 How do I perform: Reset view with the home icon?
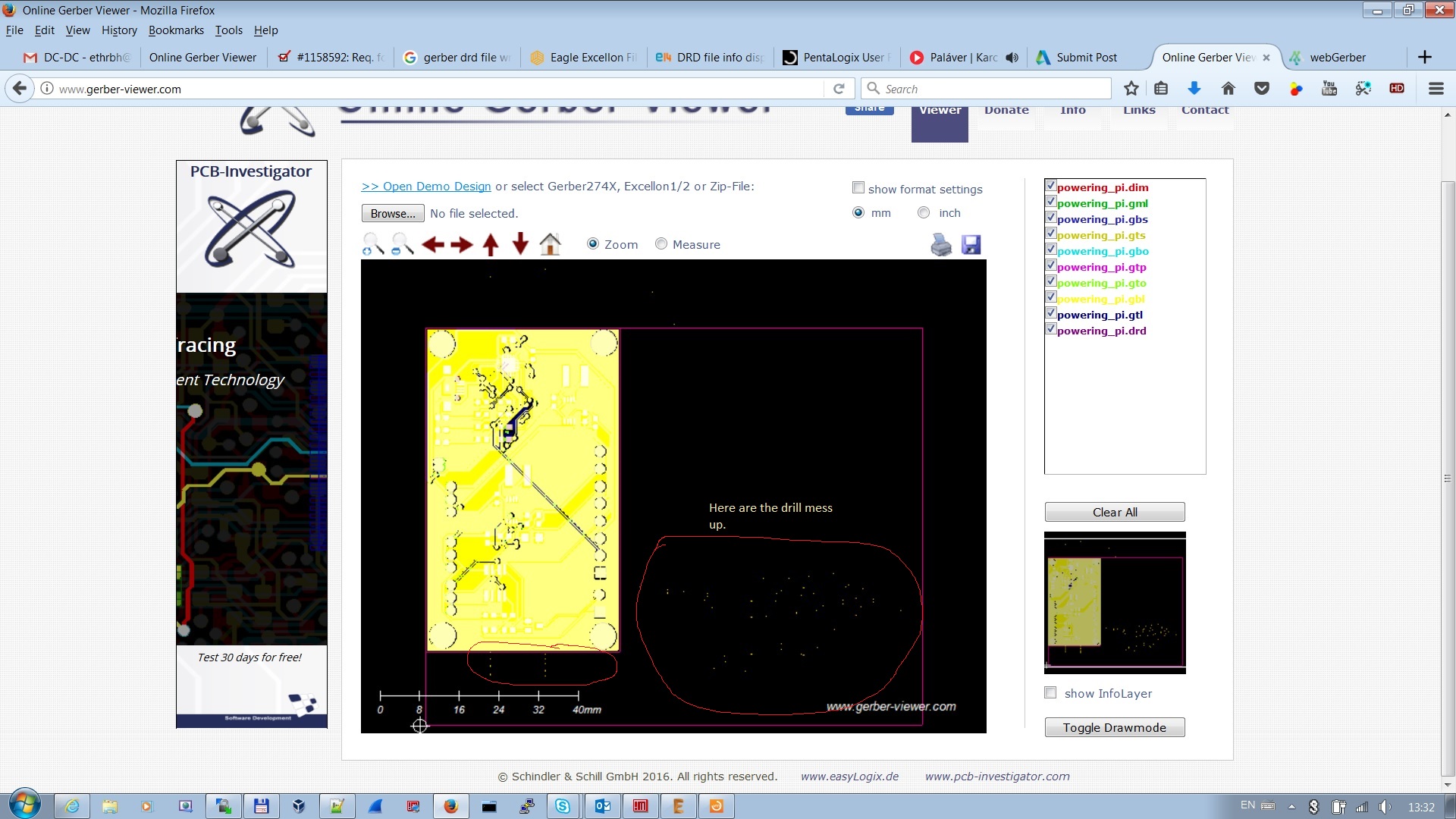[x=550, y=244]
